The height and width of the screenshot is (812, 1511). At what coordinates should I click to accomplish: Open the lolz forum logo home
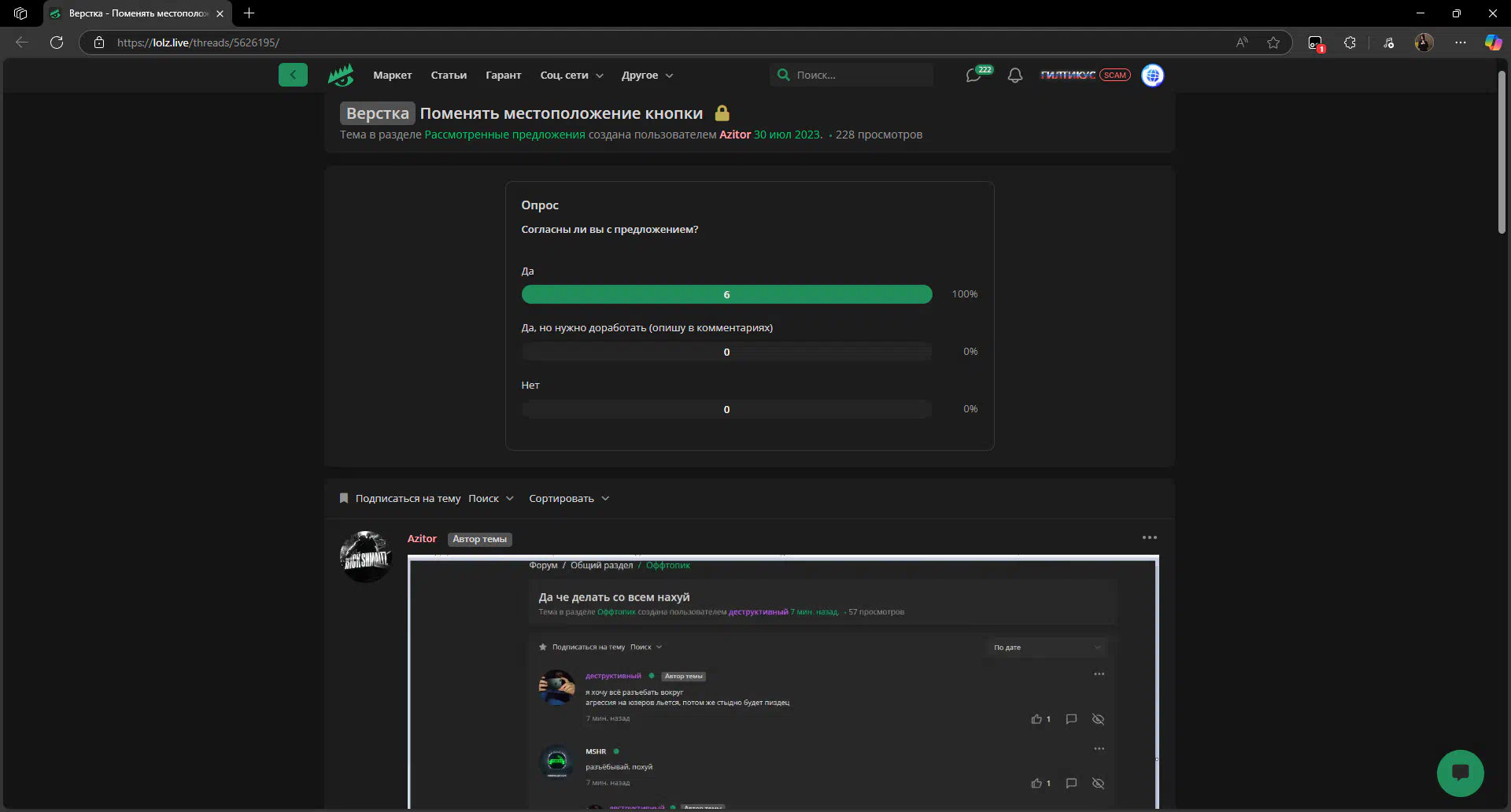[x=341, y=75]
